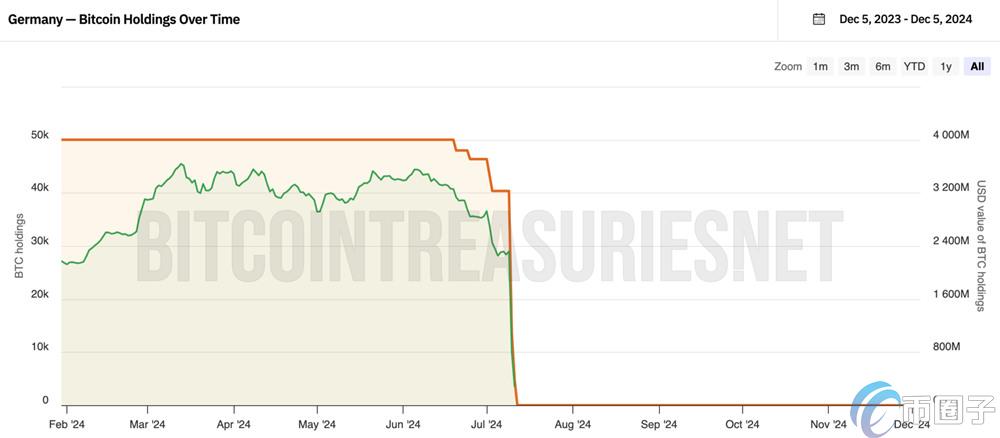Select the 1y zoom range

(945, 67)
